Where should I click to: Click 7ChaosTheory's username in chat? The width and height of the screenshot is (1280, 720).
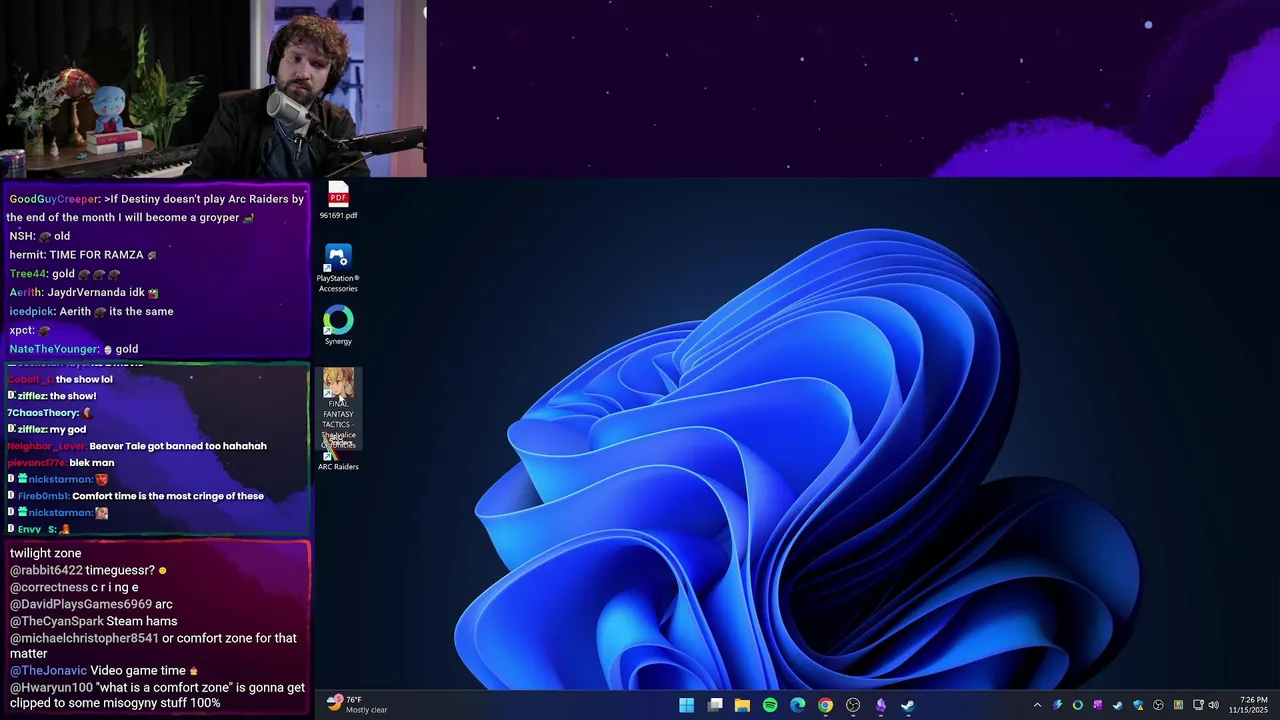[x=43, y=413]
